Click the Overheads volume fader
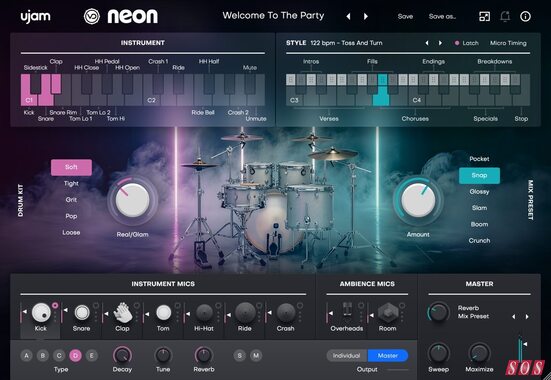551x380 pixels. pyautogui.click(x=329, y=312)
